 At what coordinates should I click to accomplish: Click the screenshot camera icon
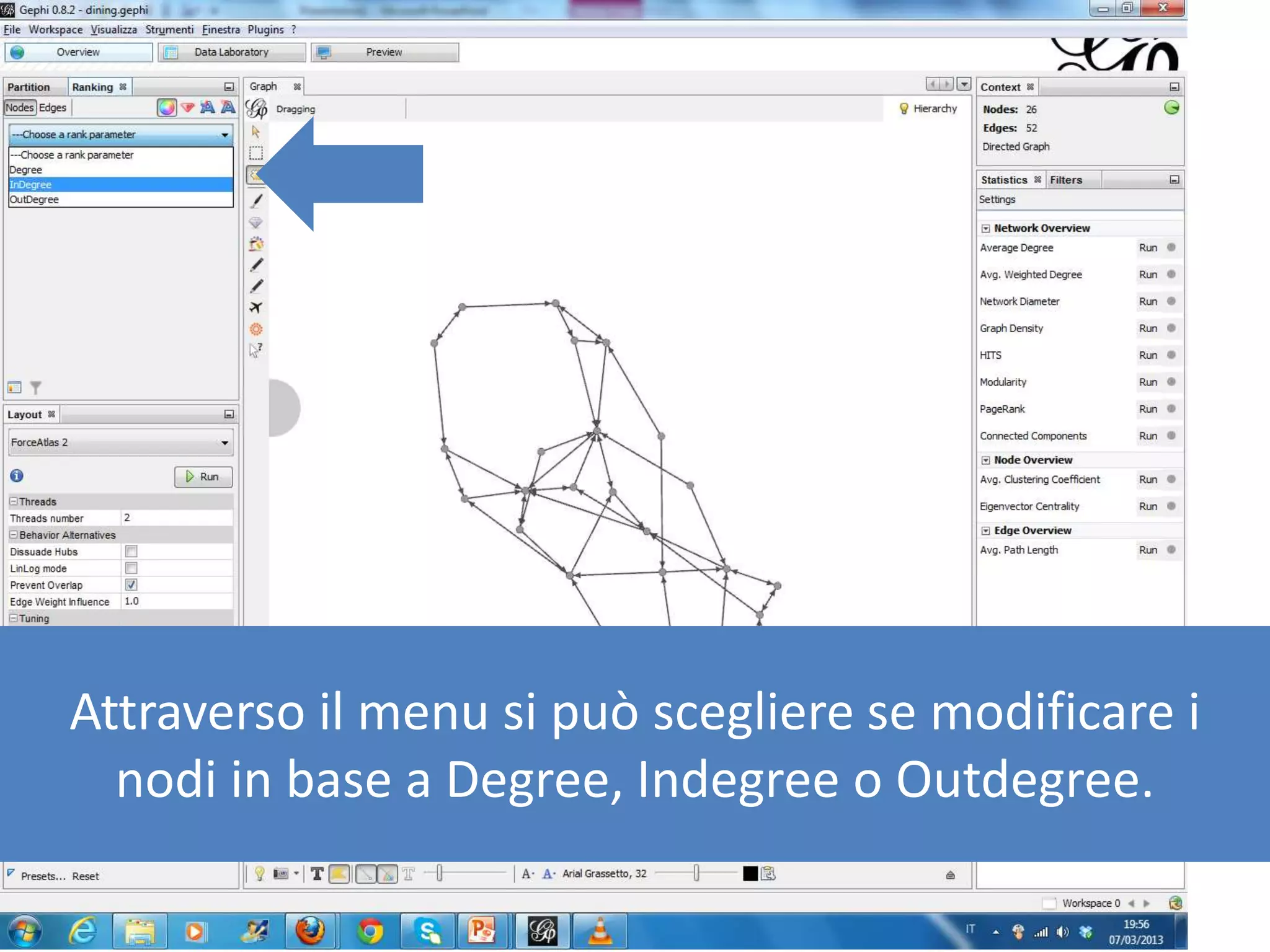tap(281, 873)
